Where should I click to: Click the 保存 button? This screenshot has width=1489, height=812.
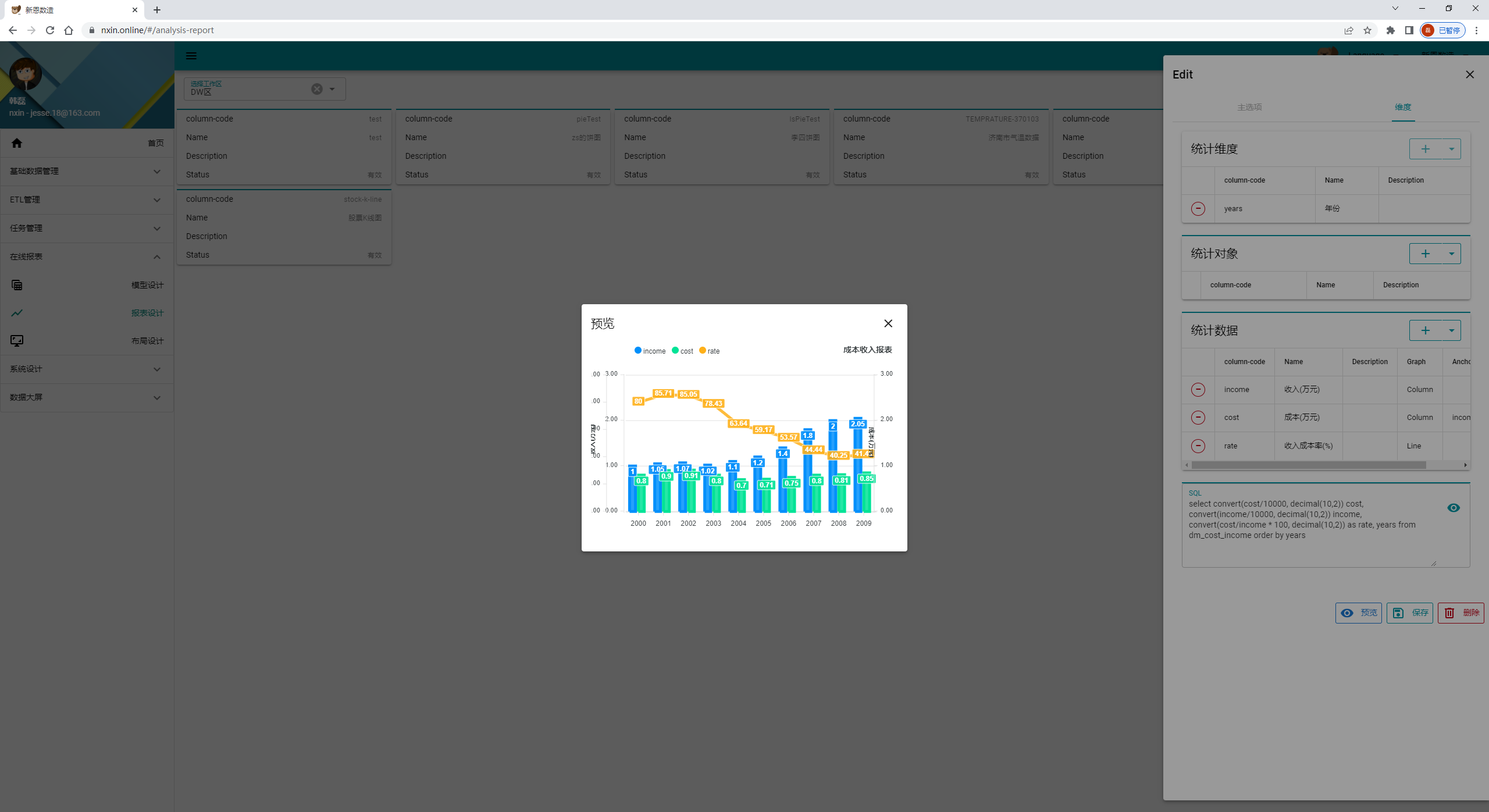pos(1409,612)
